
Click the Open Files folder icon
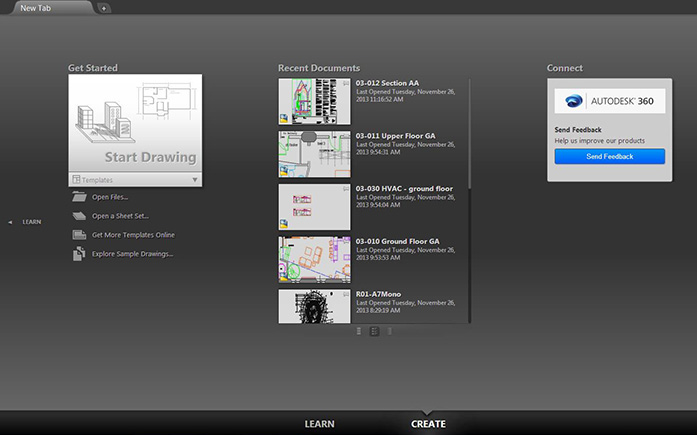[79, 196]
